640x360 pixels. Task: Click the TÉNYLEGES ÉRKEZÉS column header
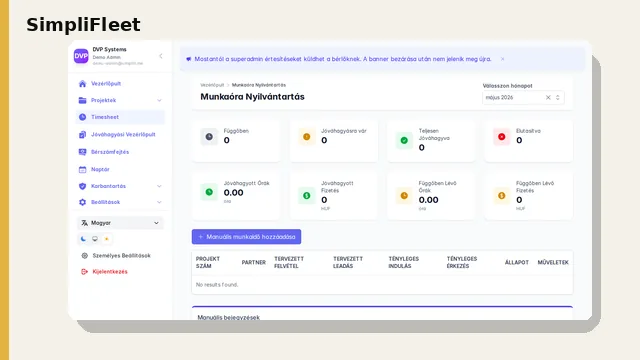tap(462, 262)
